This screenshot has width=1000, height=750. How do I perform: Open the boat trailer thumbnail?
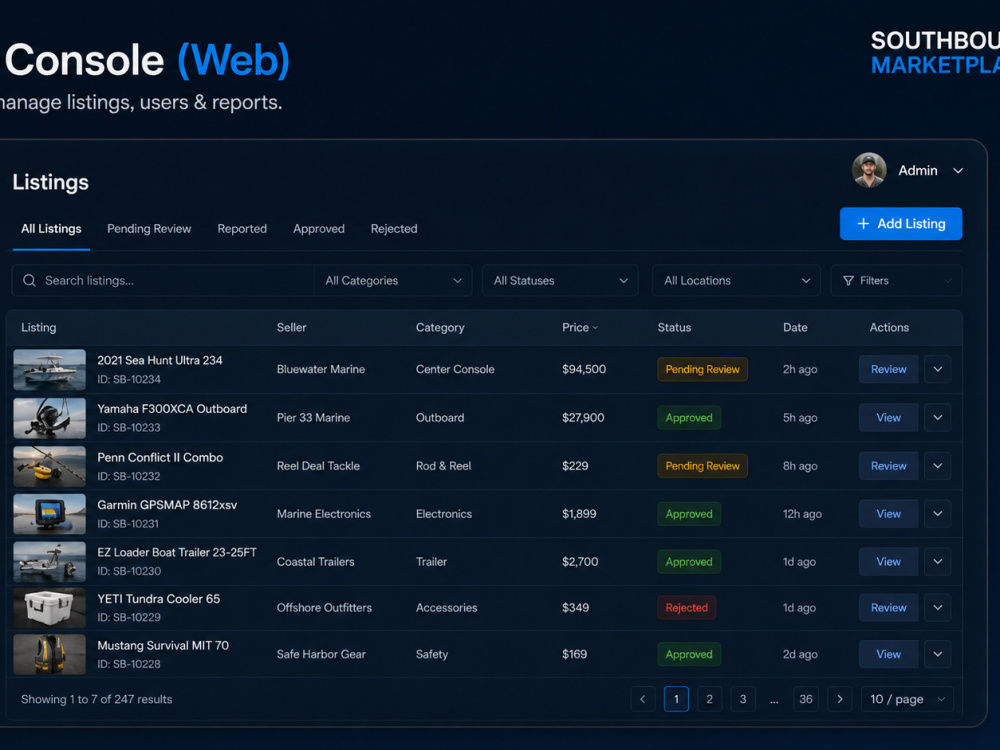coord(49,562)
